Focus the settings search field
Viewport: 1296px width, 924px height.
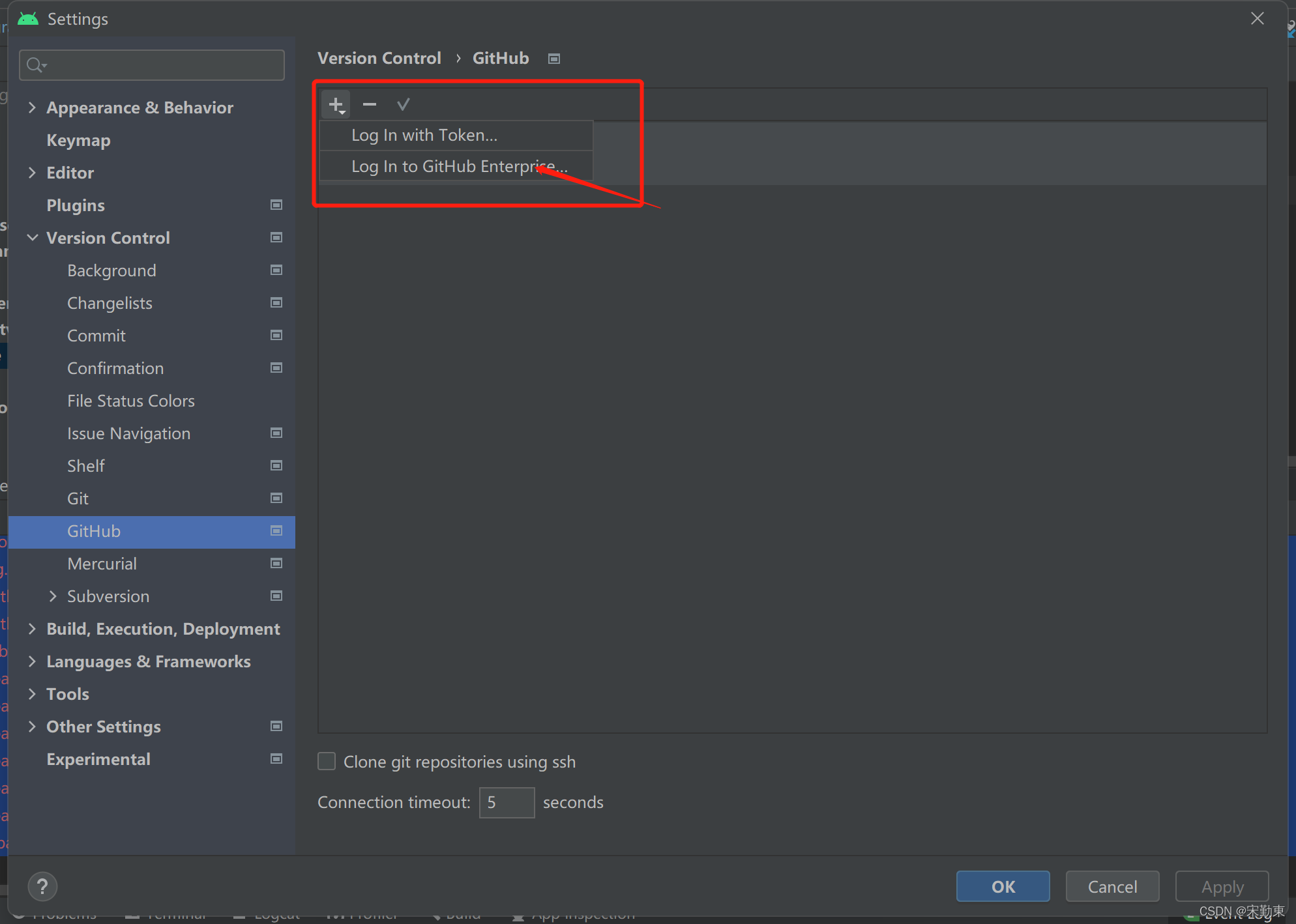(152, 65)
